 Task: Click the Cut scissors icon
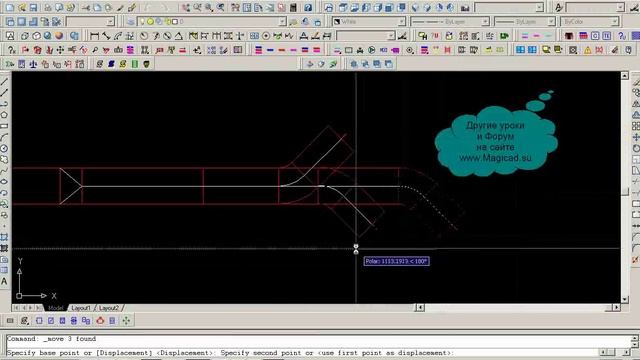tap(86, 7)
